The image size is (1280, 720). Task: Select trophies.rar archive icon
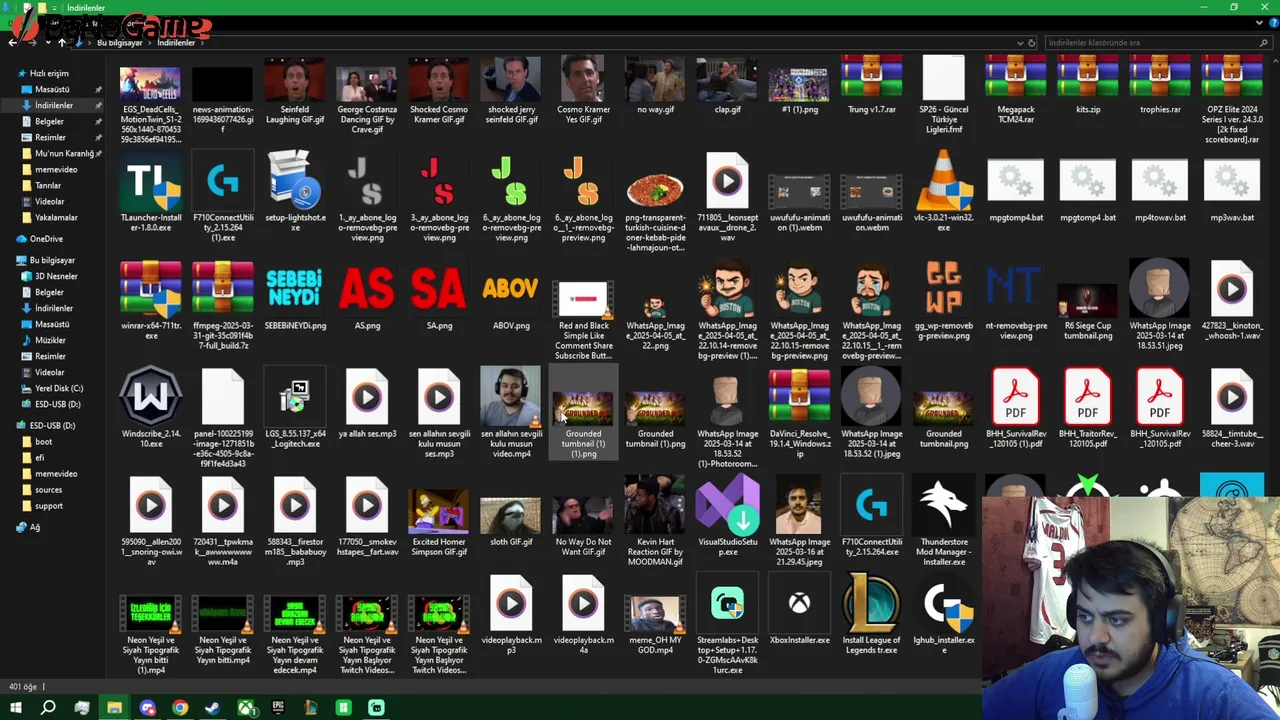pos(1159,76)
